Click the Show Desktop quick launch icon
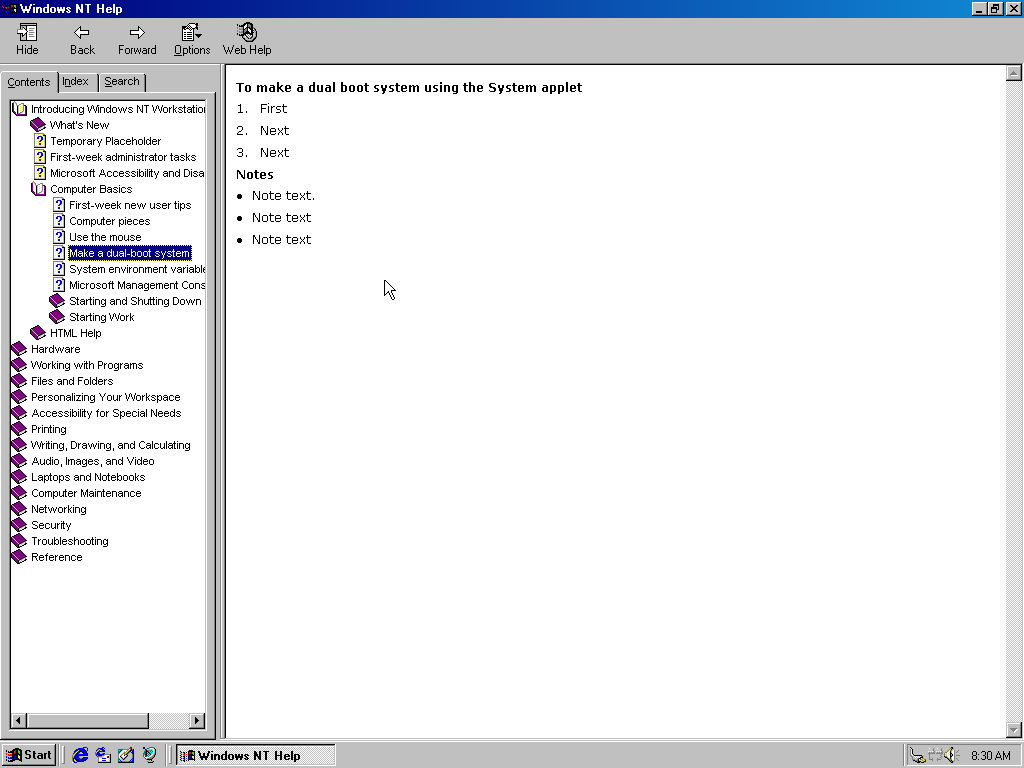This screenshot has width=1024, height=768. 125,755
